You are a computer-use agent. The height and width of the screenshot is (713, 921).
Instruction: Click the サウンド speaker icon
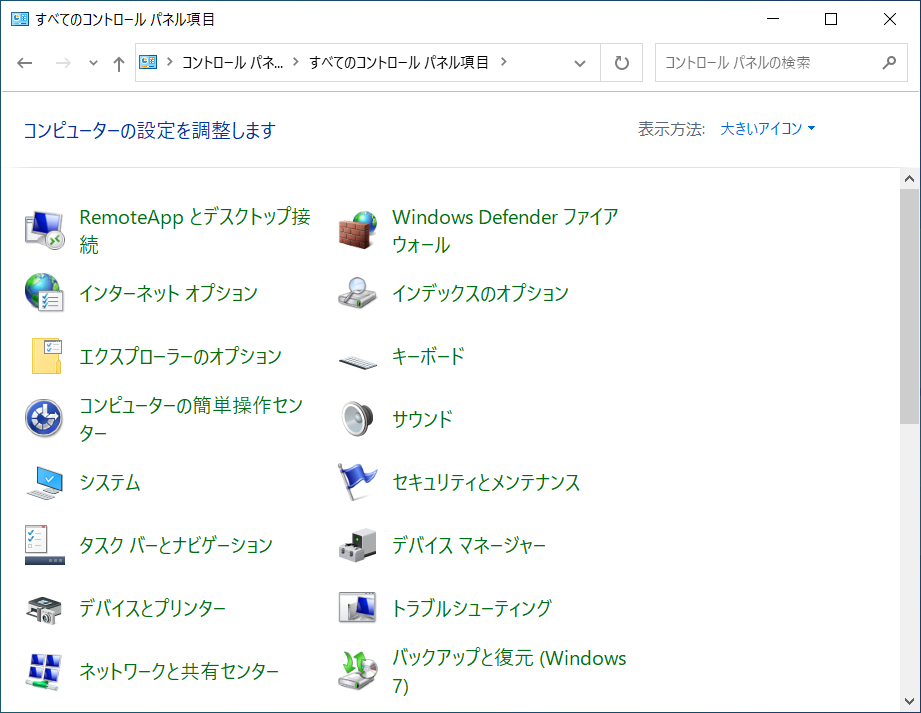click(x=358, y=419)
